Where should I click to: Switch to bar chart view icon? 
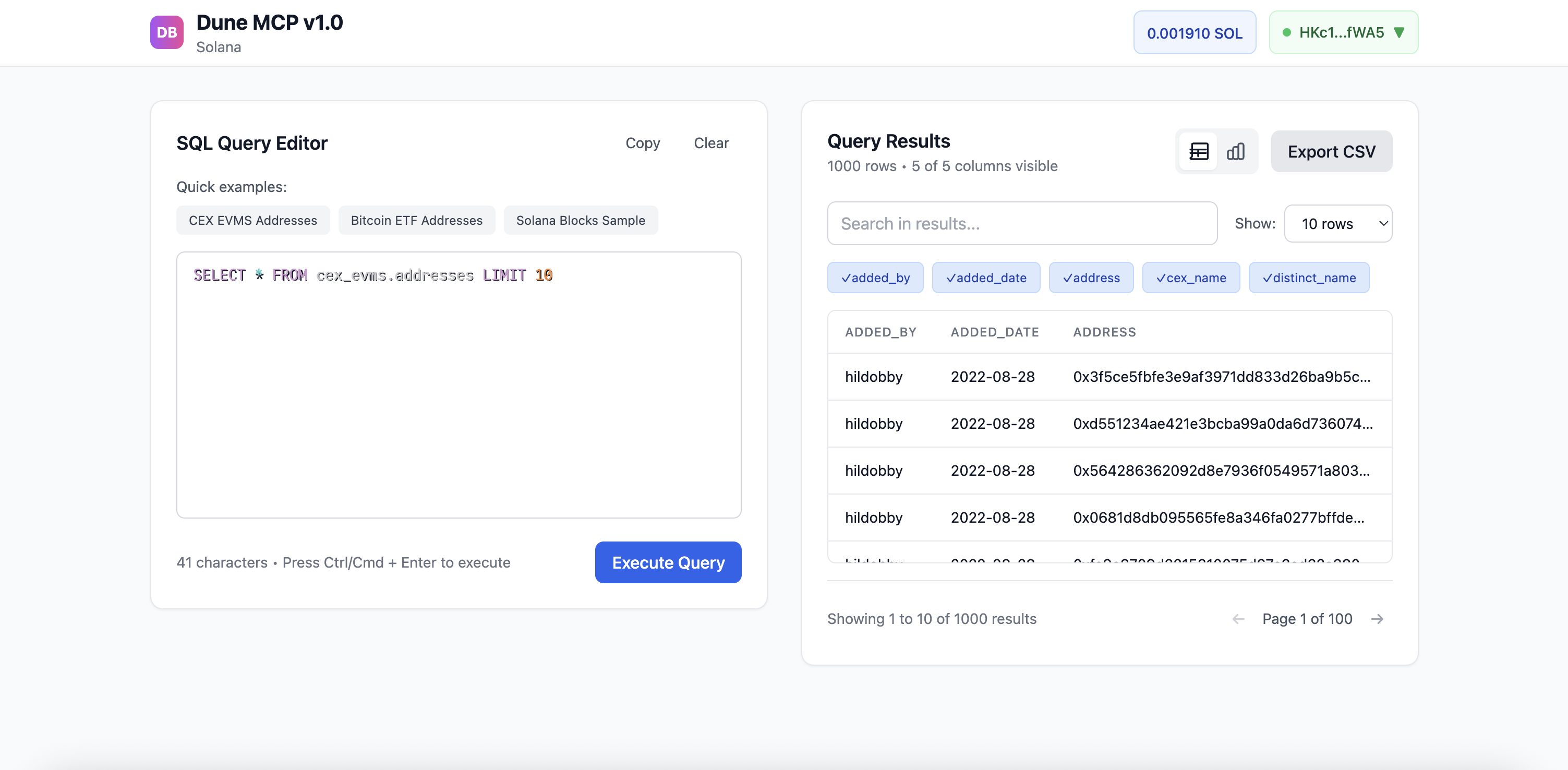1235,152
